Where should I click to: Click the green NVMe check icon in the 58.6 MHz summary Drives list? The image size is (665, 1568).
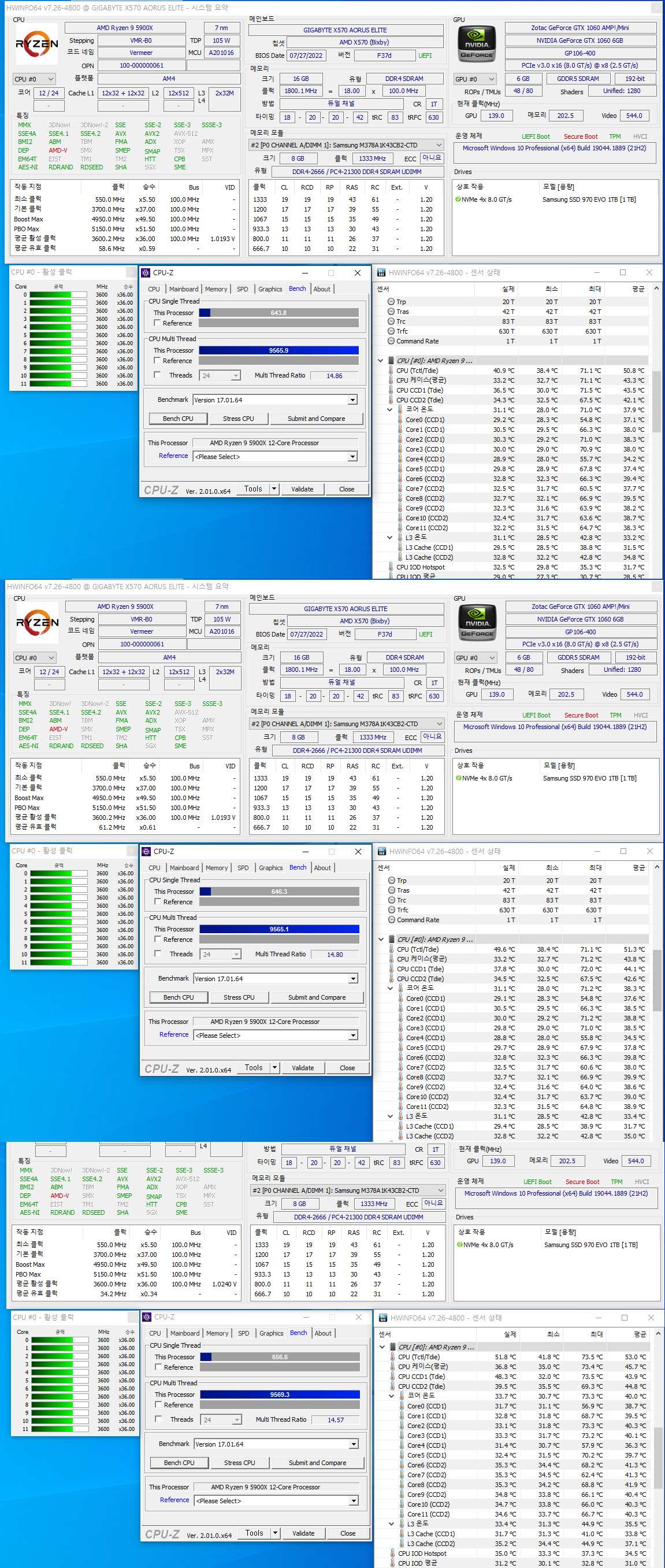pos(458,199)
